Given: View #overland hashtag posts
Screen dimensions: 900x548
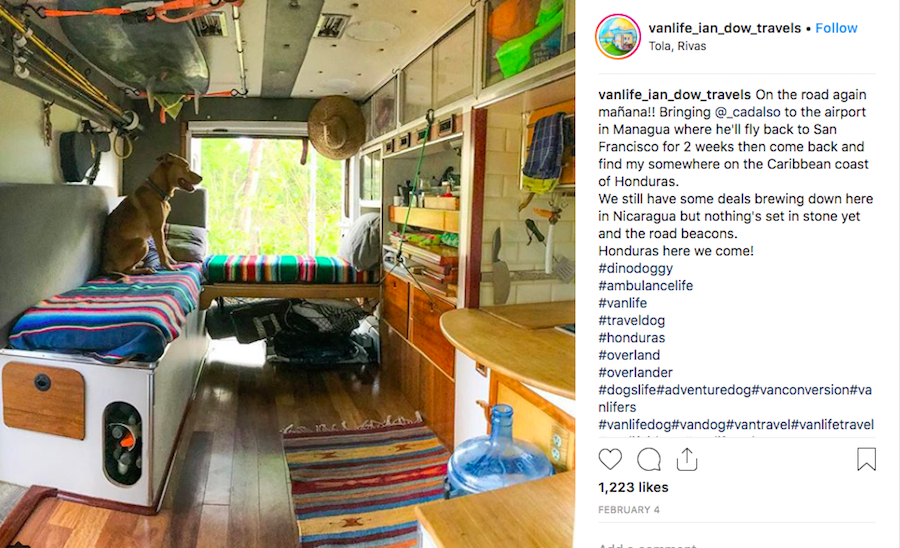Looking at the screenshot, I should pyautogui.click(x=629, y=355).
